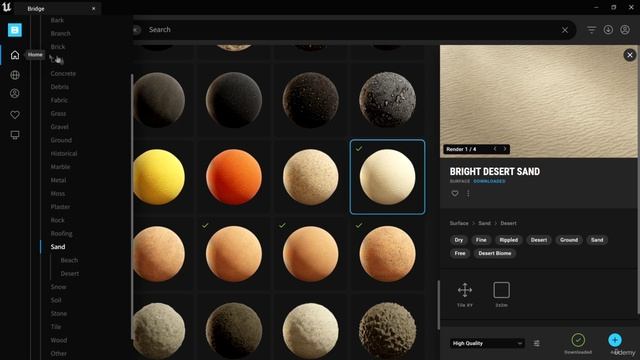Open the Metahumans person icon in sidebar
The height and width of the screenshot is (360, 640).
pos(15,93)
